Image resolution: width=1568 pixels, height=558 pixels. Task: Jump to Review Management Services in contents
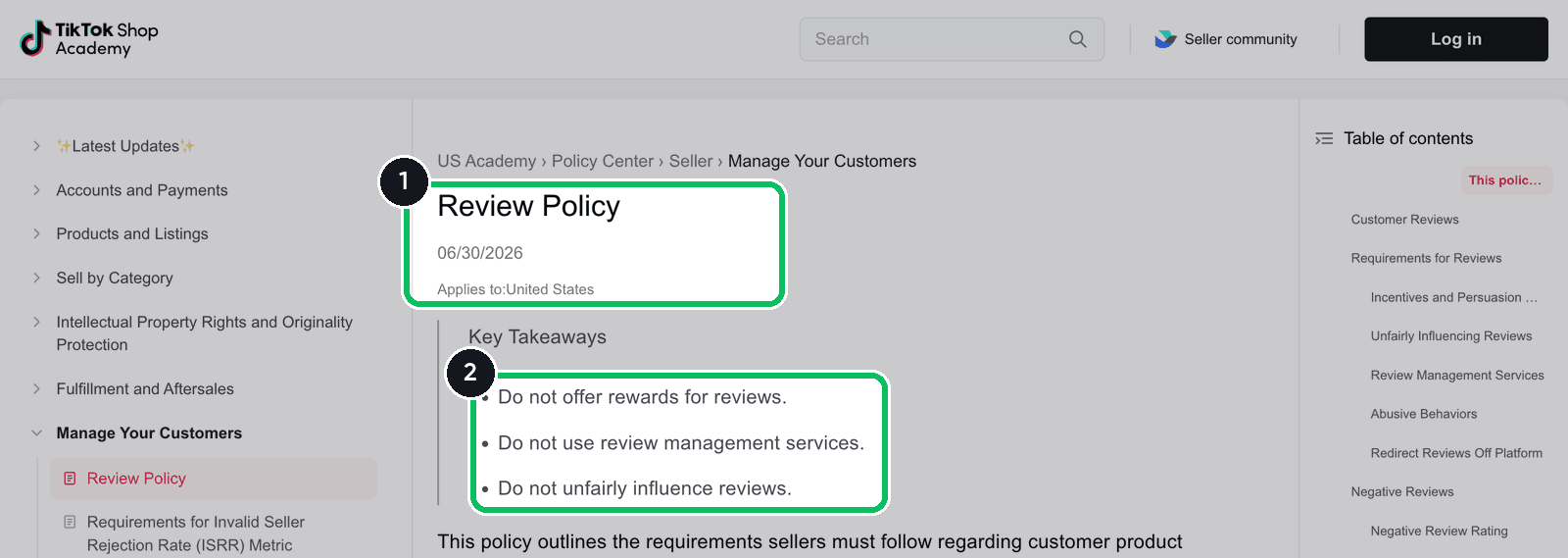pyautogui.click(x=1457, y=375)
